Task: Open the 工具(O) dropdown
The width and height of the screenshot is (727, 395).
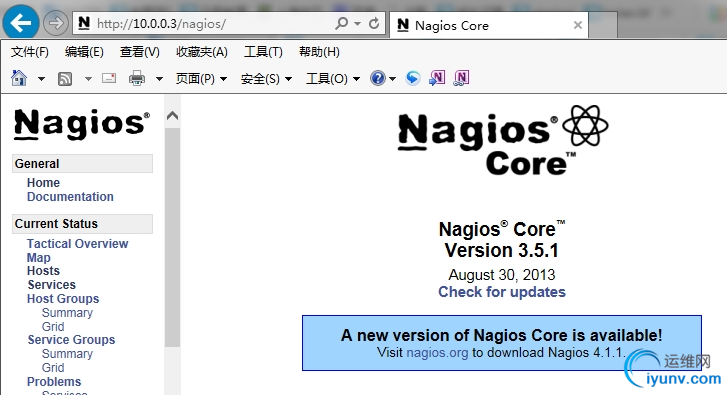Action: click(x=332, y=78)
